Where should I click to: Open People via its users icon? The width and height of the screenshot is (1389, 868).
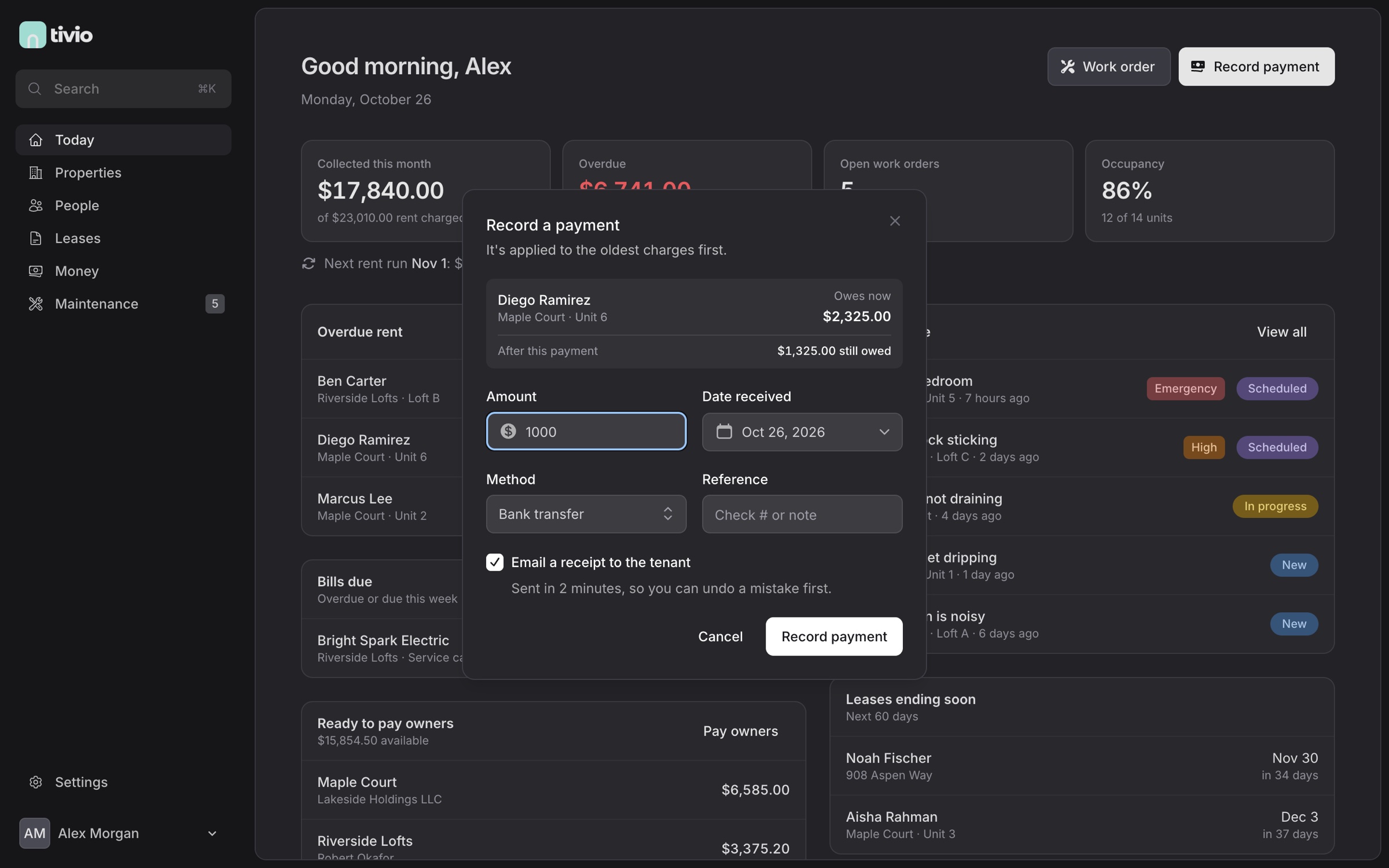click(36, 205)
